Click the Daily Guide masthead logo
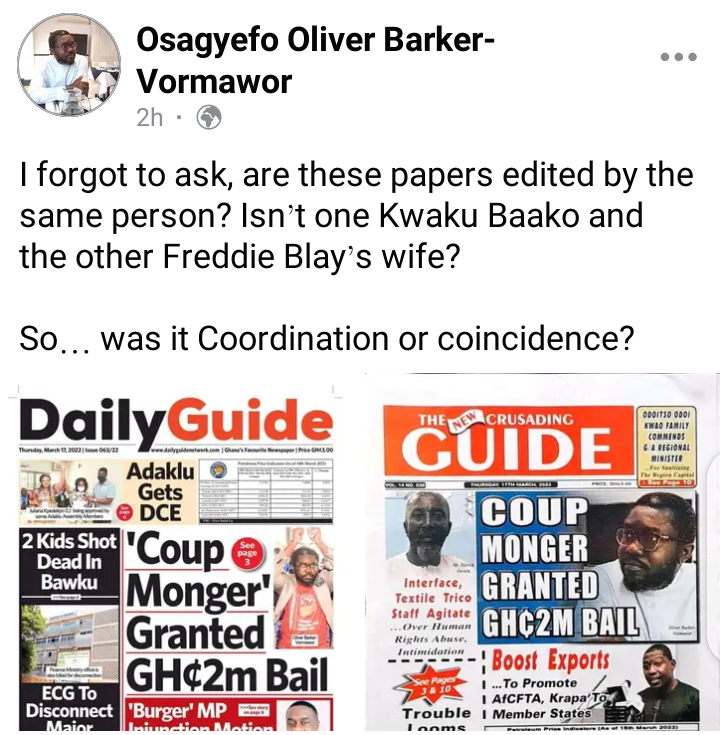 pyautogui.click(x=174, y=420)
